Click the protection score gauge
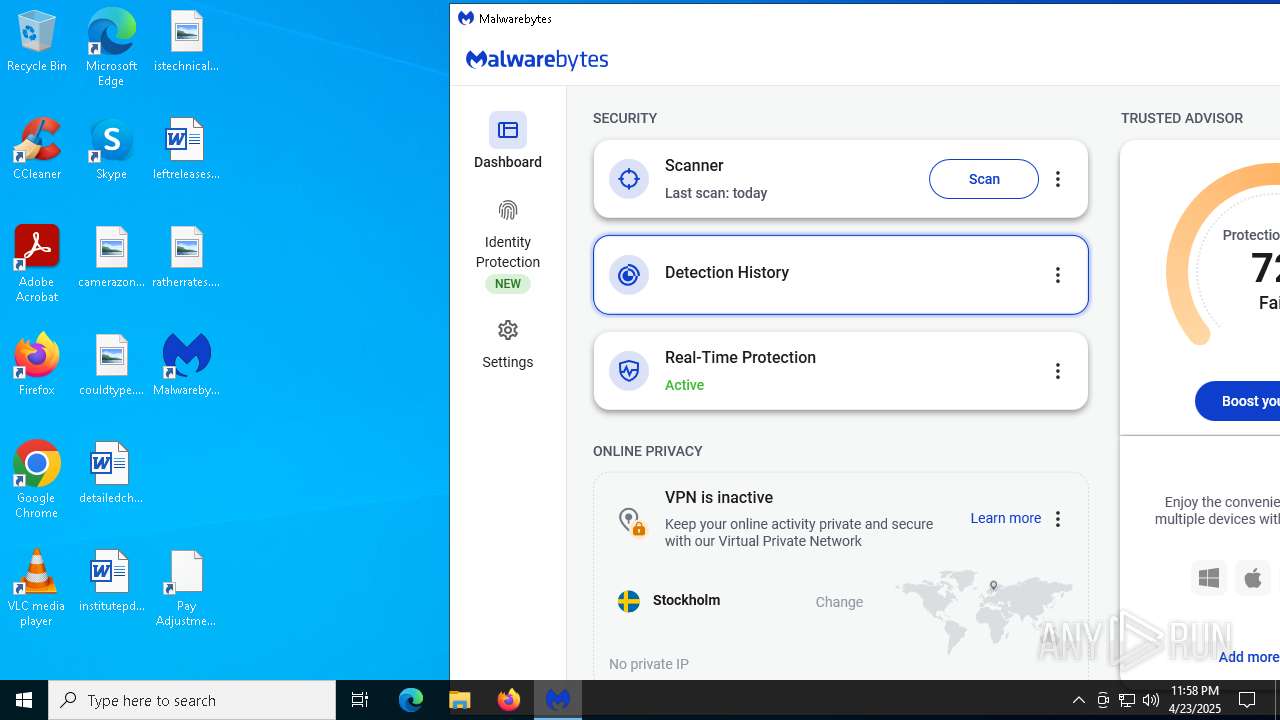 [x=1223, y=254]
